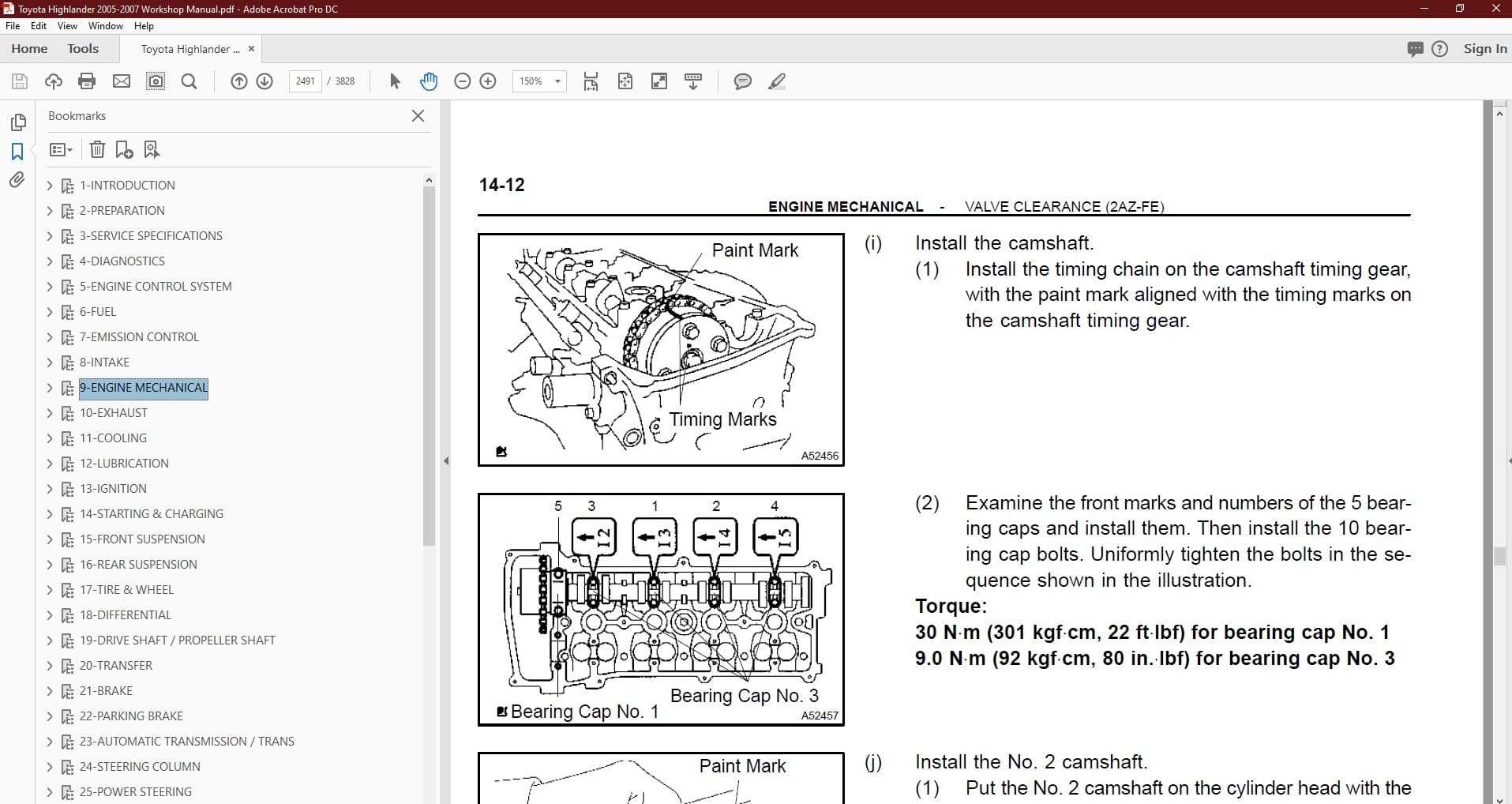
Task: Select the 19-DRIVE SHAFT / PROPELLER SHAFT bookmark
Action: click(x=178, y=641)
